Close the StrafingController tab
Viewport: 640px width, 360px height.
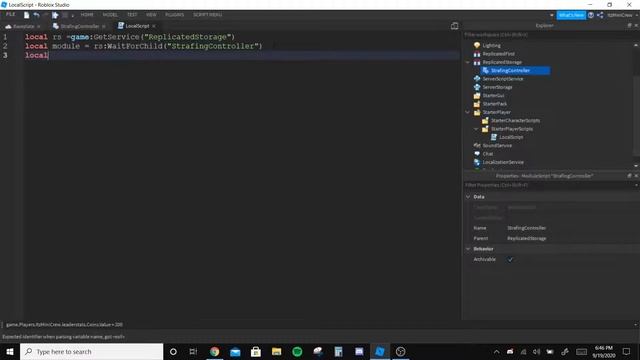point(104,26)
